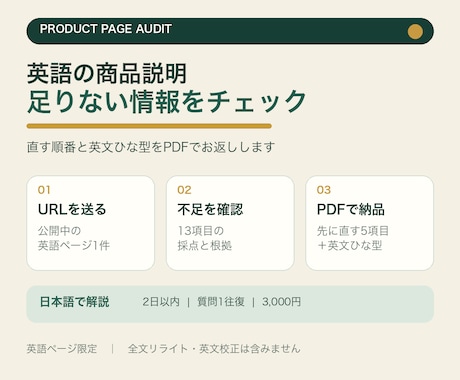Viewport: 460px width, 380px height.
Task: Click the heading 英語の商品説明
Action: (107, 74)
